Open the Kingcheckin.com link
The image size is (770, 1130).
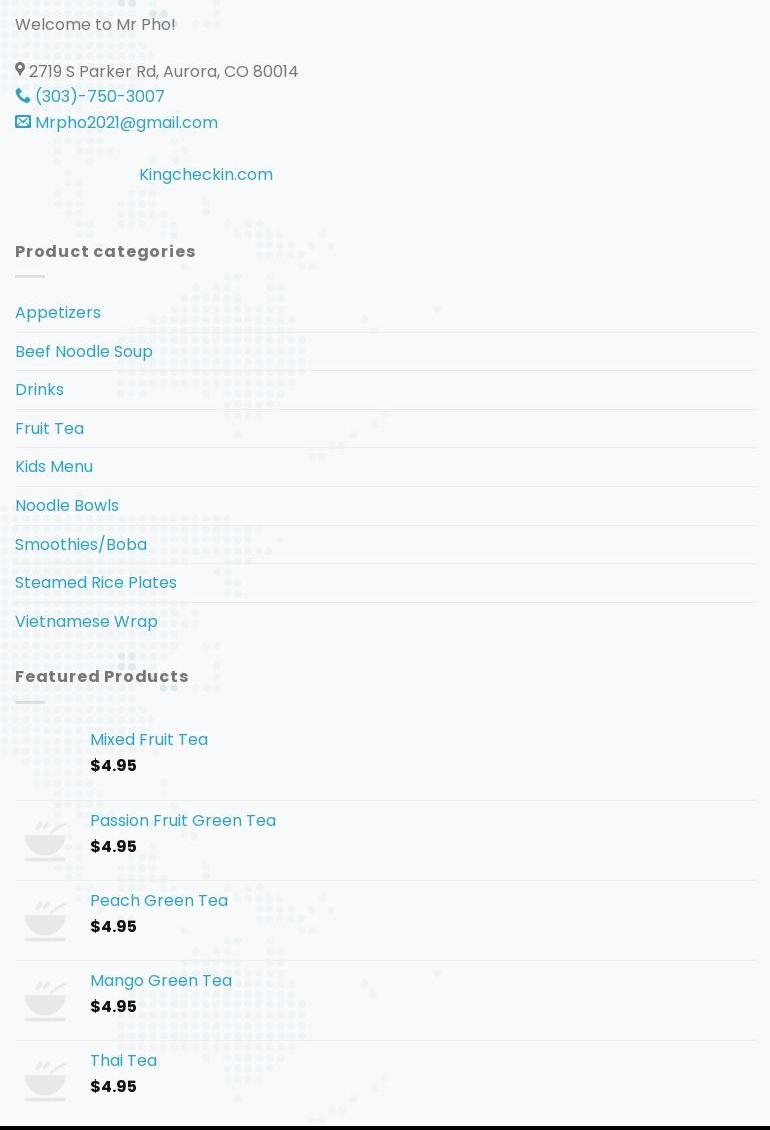[206, 174]
